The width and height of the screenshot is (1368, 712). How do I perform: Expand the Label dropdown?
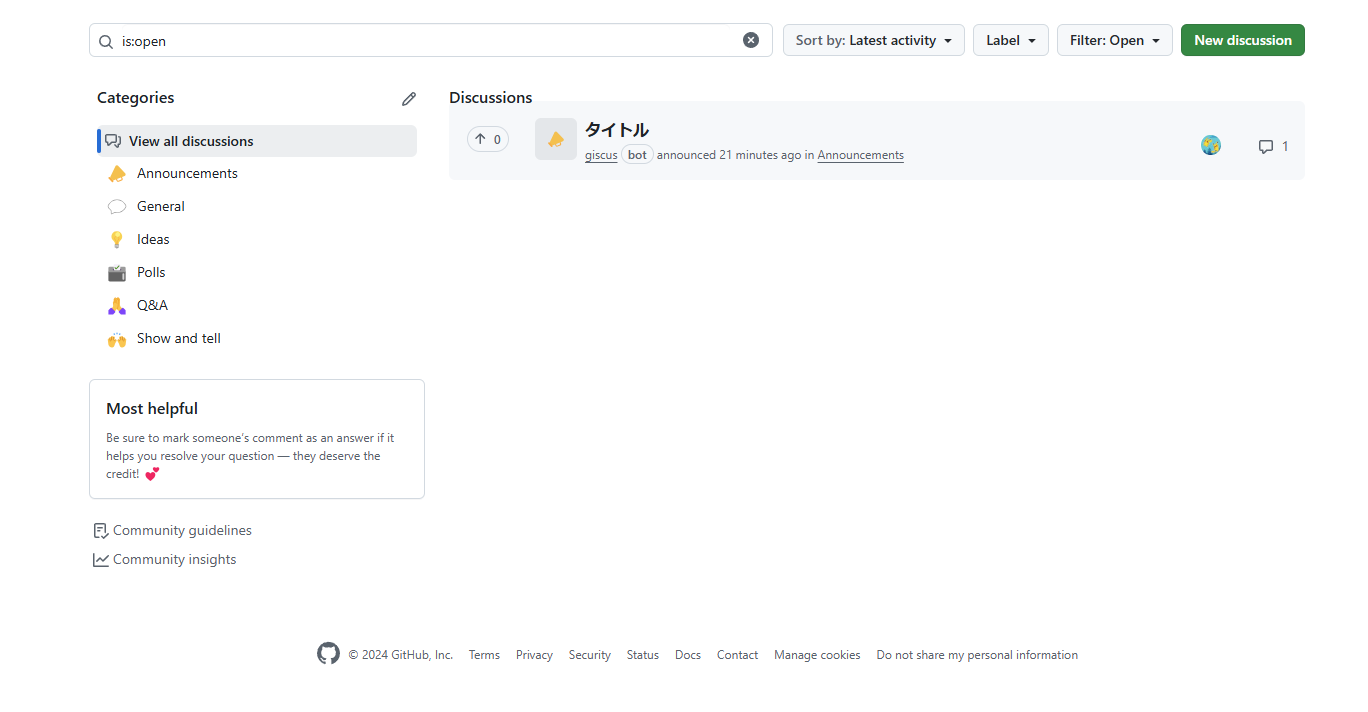1010,40
